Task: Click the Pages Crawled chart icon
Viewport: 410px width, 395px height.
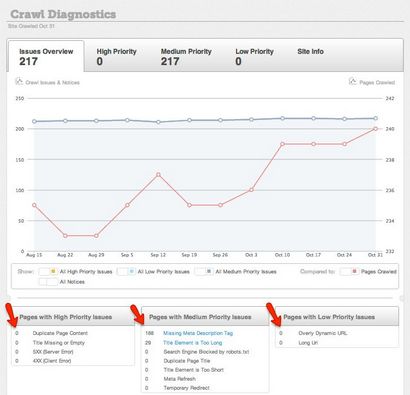Action: tap(353, 81)
